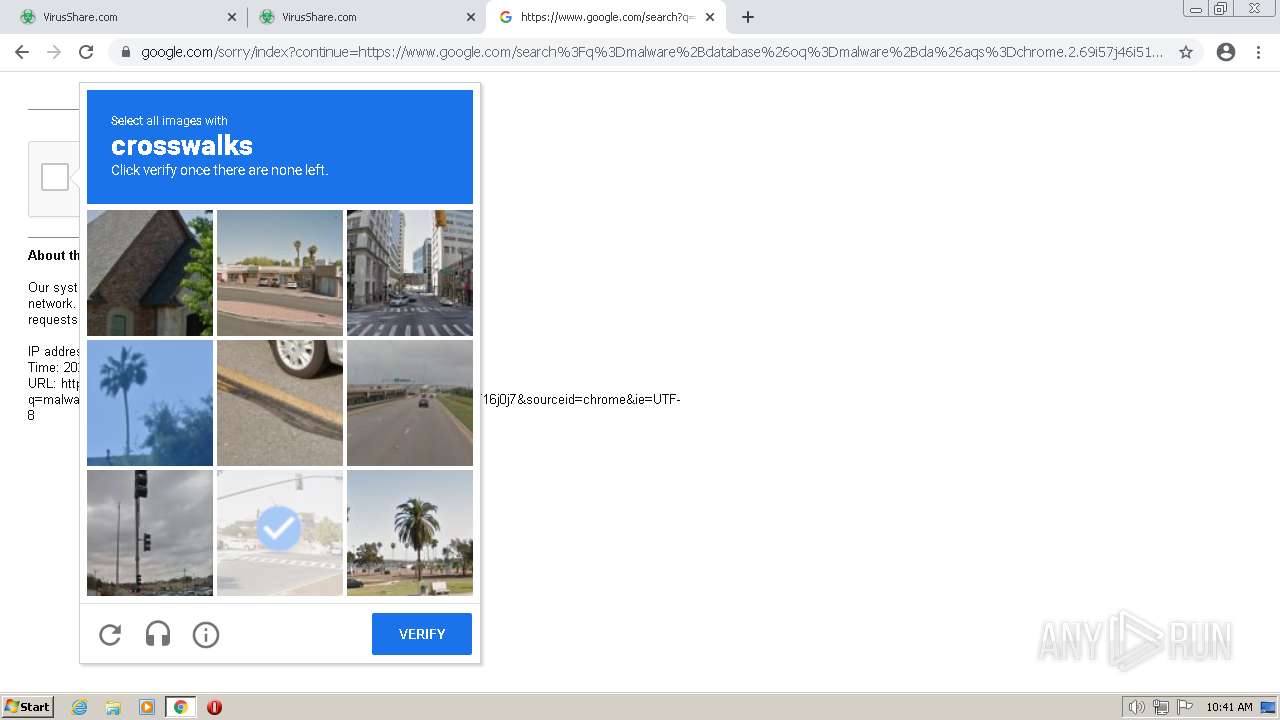Open a new browser tab
The height and width of the screenshot is (720, 1280).
748,17
